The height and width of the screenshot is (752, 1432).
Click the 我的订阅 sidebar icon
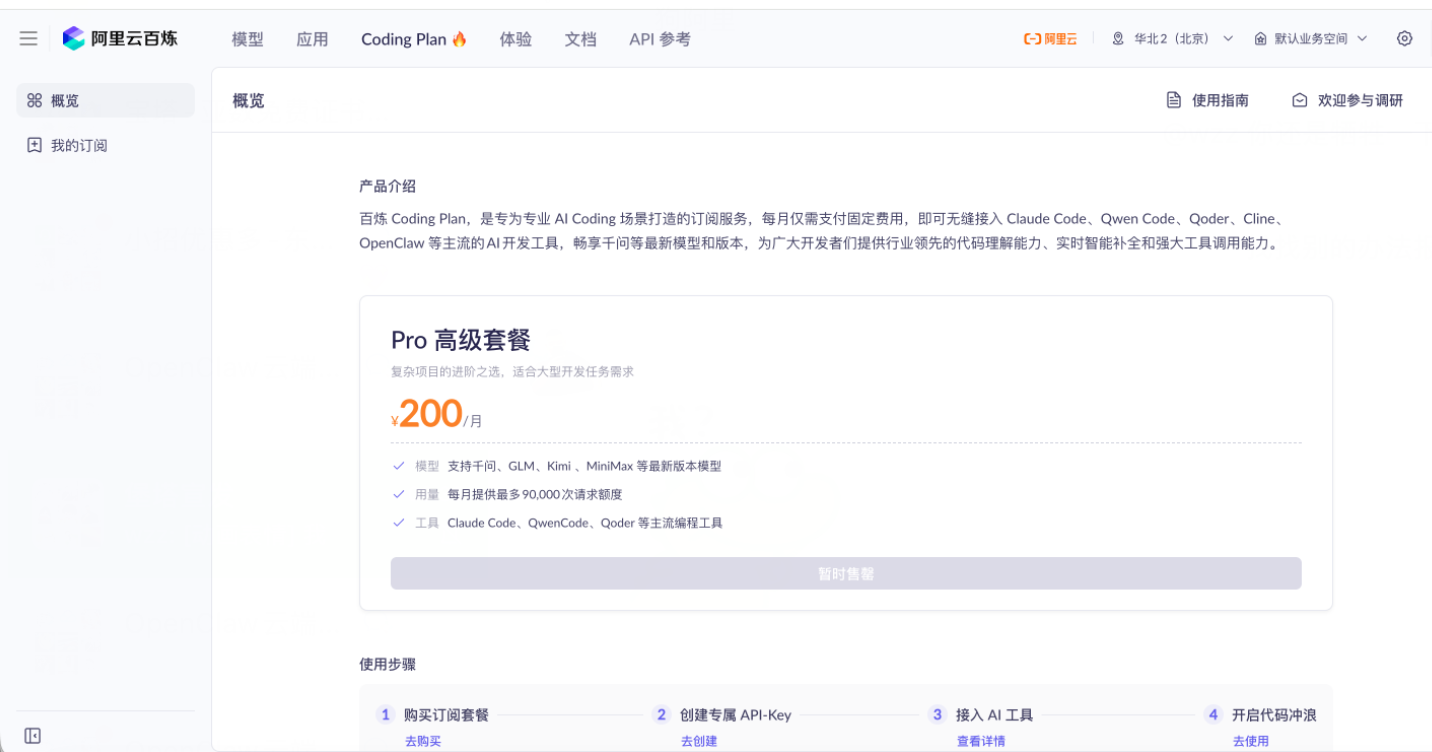pos(35,145)
